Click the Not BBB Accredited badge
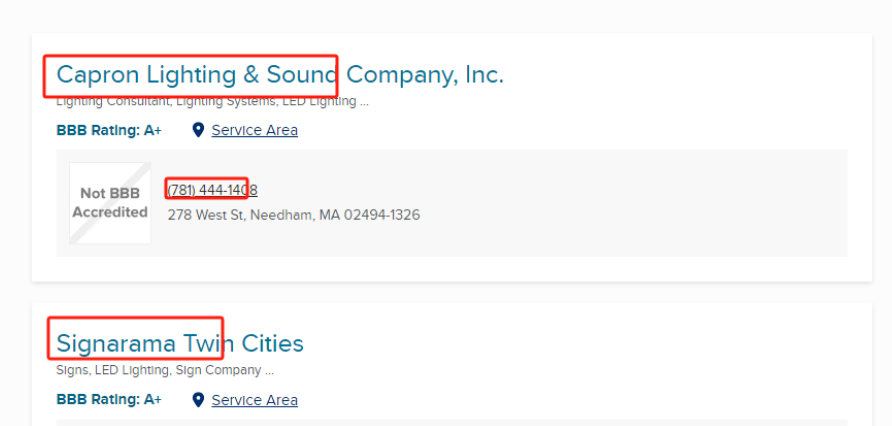Image resolution: width=892 pixels, height=426 pixels. click(110, 203)
